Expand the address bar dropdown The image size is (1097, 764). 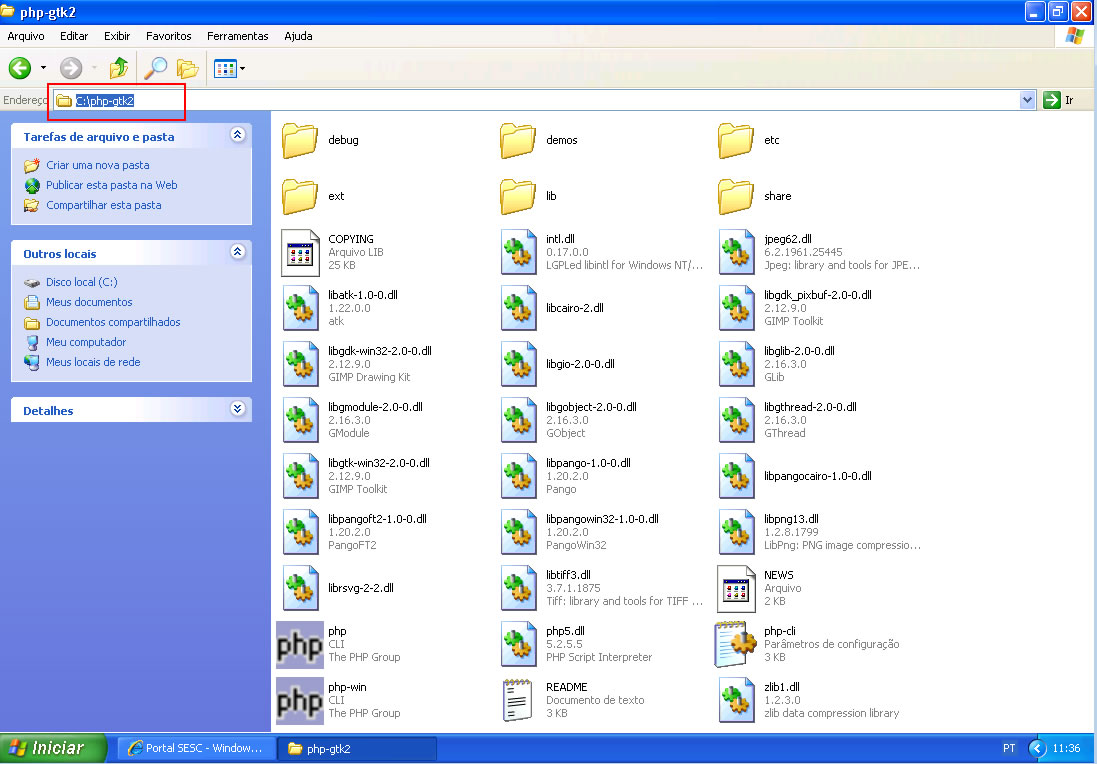click(1027, 100)
